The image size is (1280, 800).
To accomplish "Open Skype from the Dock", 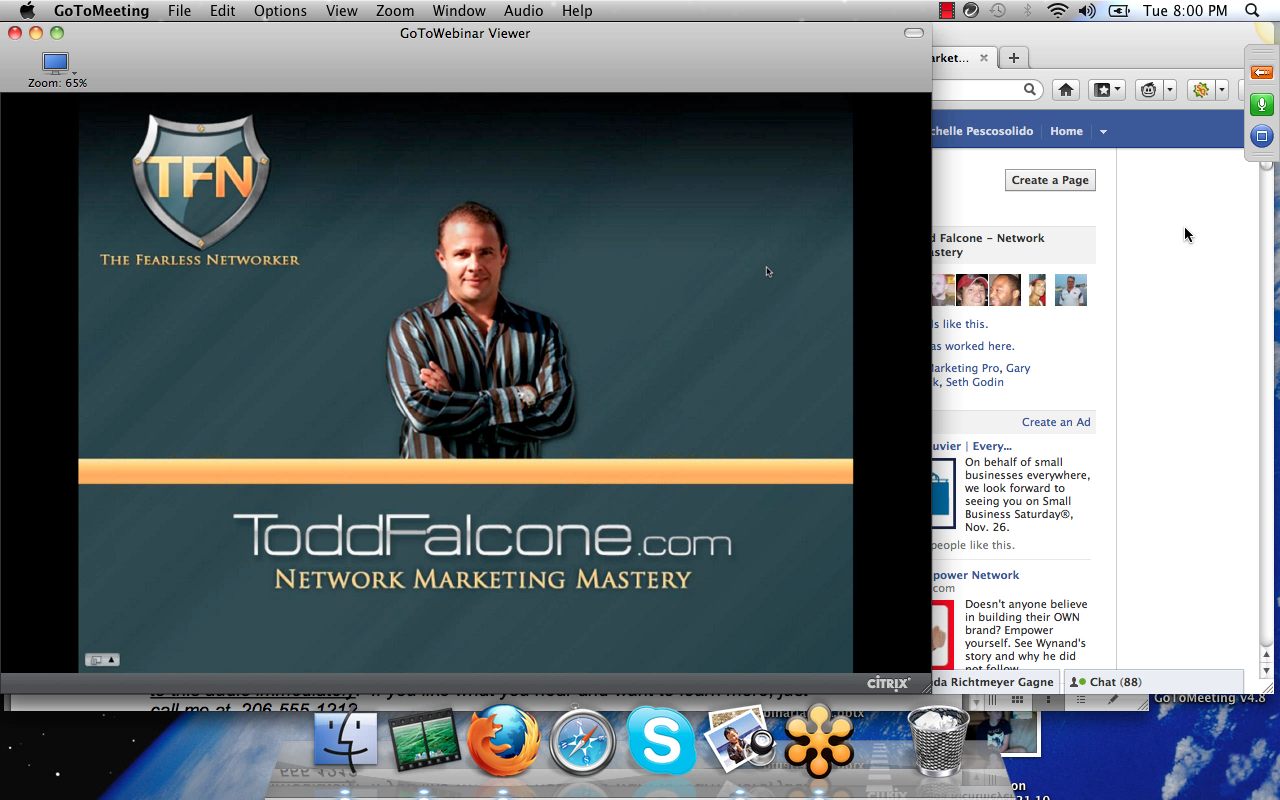I will point(661,742).
